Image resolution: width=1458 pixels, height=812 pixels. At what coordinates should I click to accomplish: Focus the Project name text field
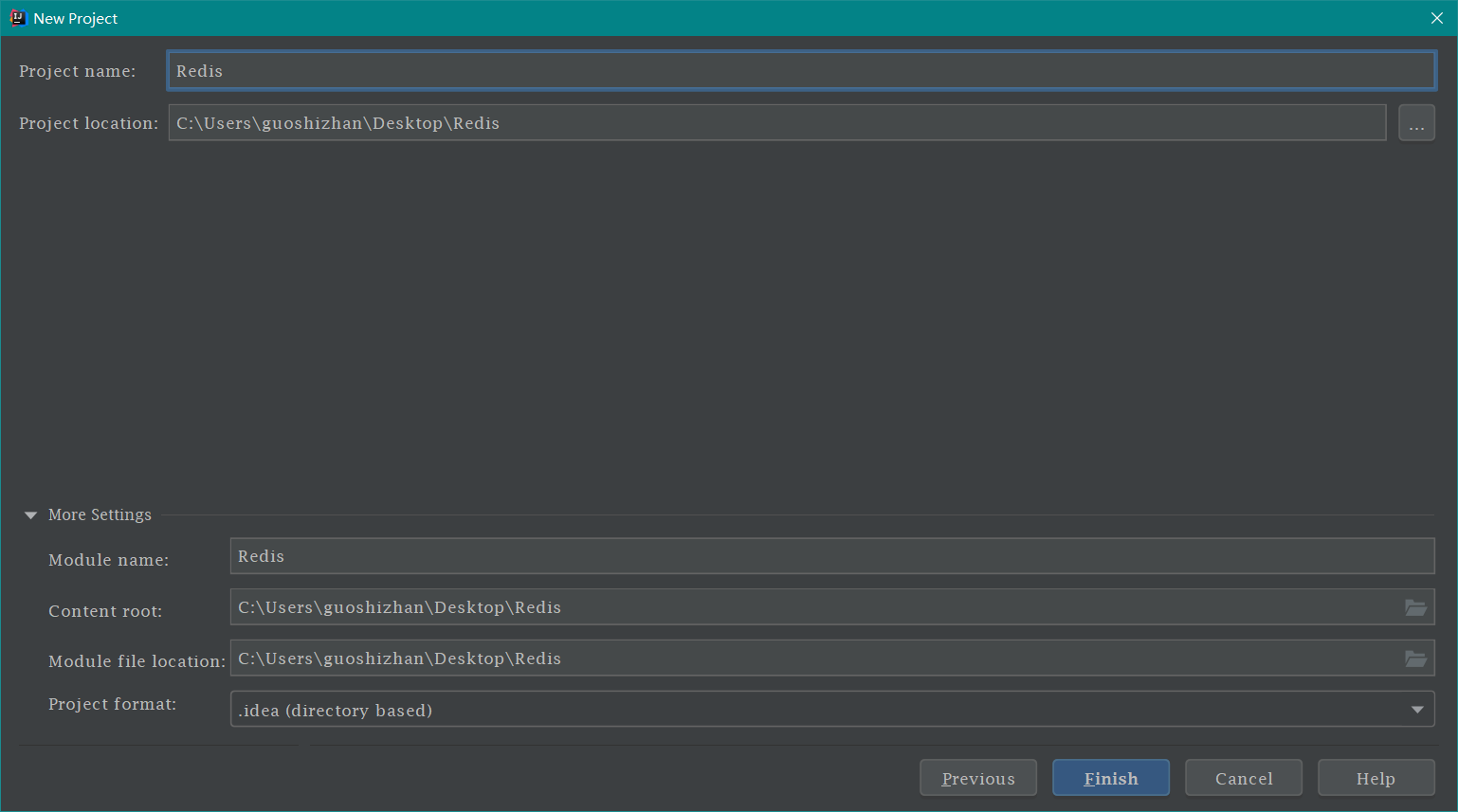point(800,71)
